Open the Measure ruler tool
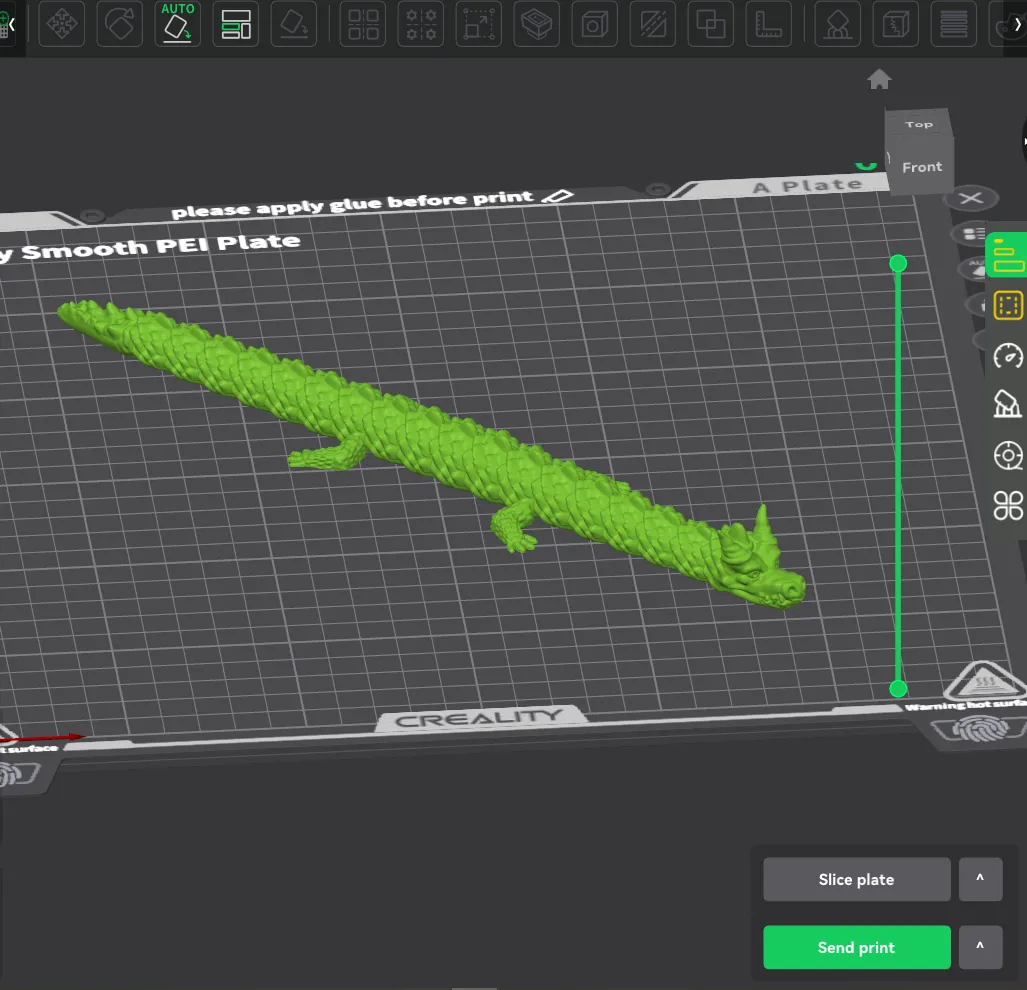This screenshot has height=990, width=1027. (x=770, y=25)
